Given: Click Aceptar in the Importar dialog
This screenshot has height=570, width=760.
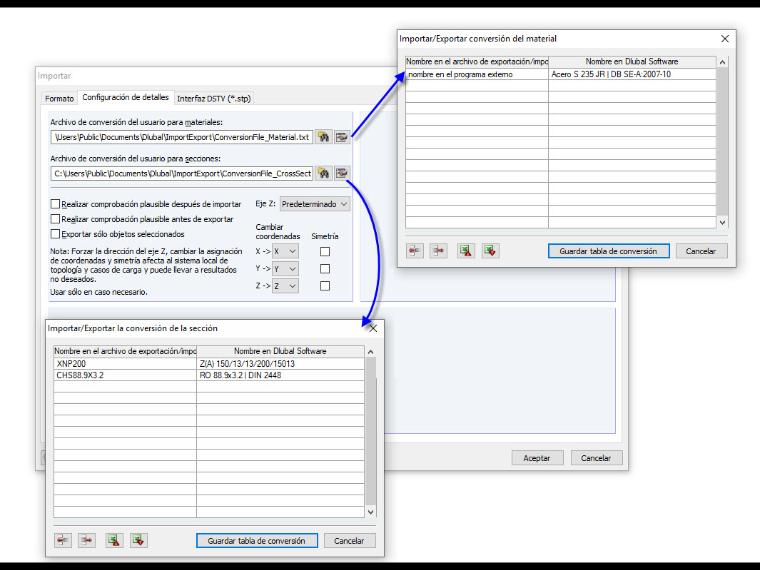Looking at the screenshot, I should [537, 458].
